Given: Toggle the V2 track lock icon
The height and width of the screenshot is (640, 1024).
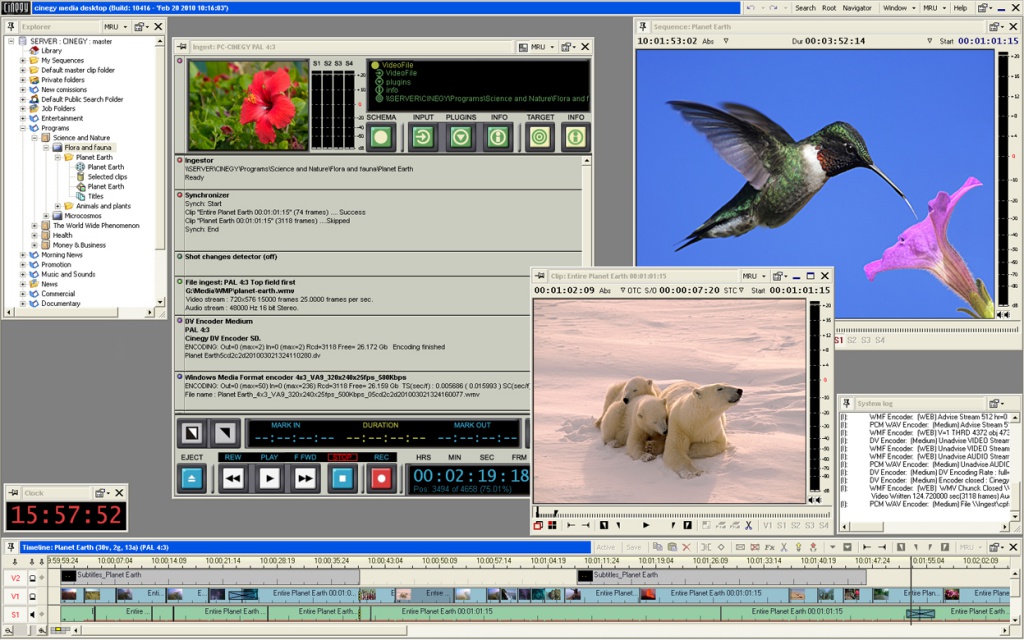Looking at the screenshot, I should tap(32, 578).
